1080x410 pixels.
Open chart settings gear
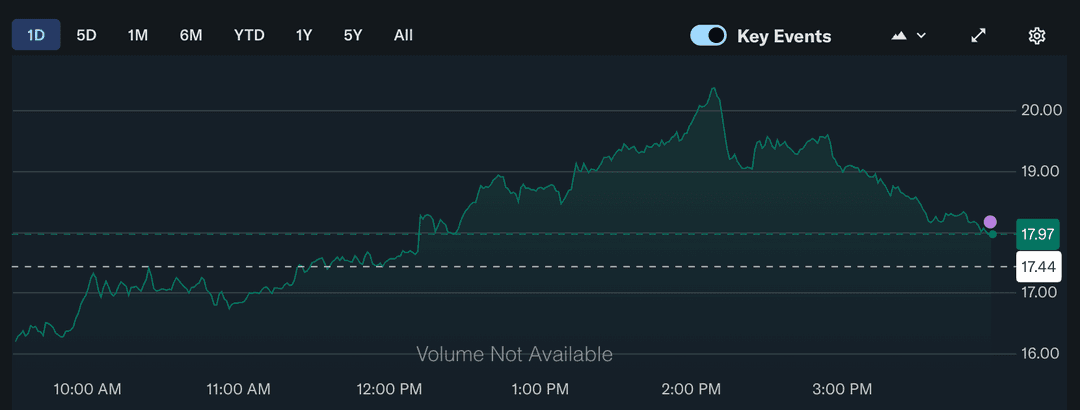click(1037, 36)
